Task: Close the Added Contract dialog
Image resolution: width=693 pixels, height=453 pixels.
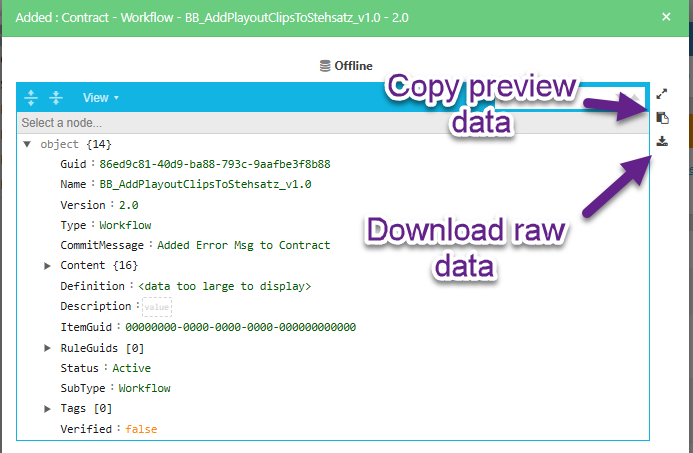Action: pos(667,17)
